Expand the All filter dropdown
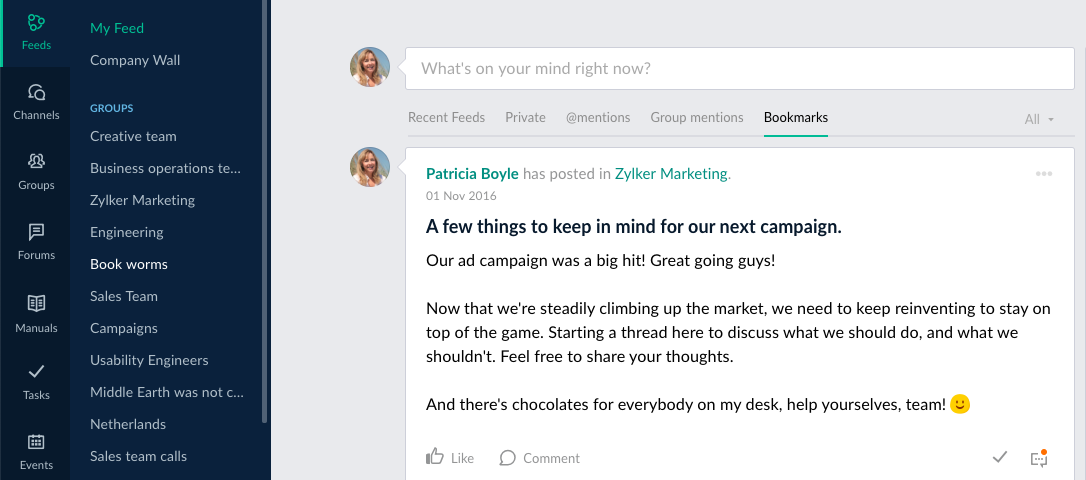This screenshot has width=1086, height=480. click(1039, 119)
